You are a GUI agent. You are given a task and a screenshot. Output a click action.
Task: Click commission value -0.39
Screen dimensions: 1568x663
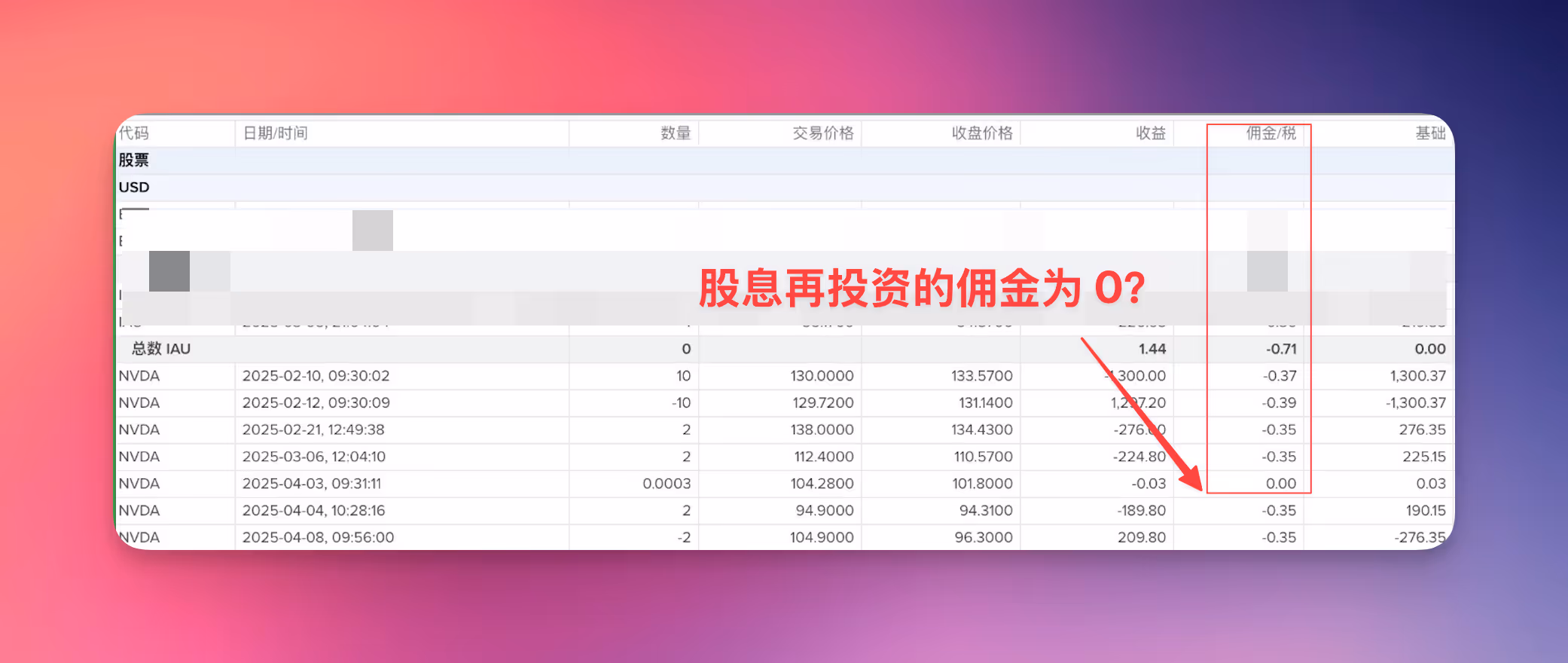click(x=1280, y=403)
